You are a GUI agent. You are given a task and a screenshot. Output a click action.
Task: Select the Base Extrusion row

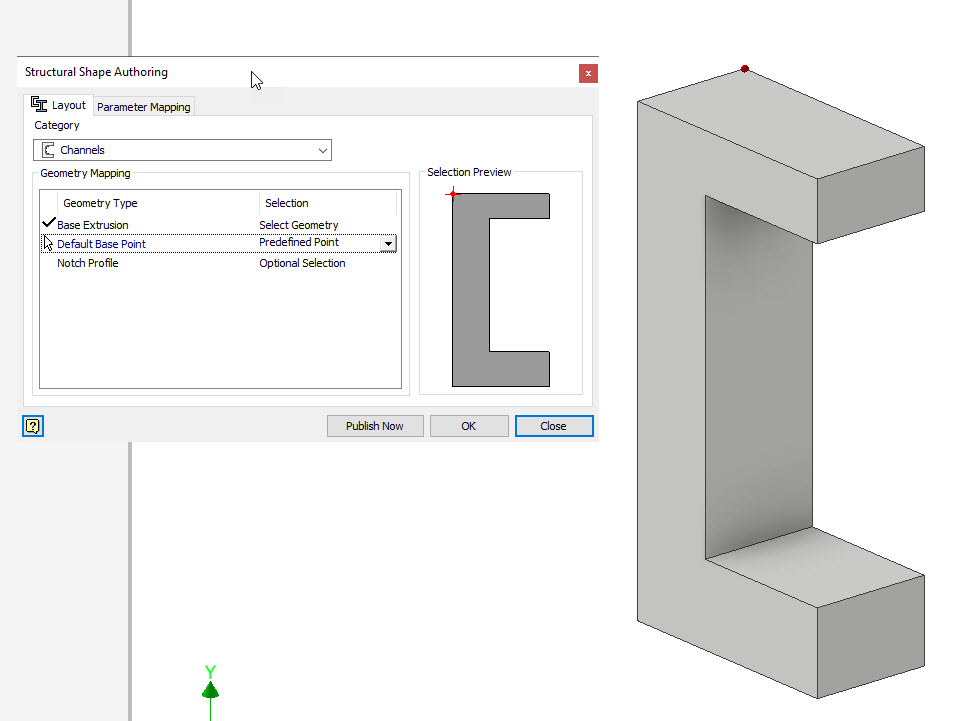click(219, 225)
